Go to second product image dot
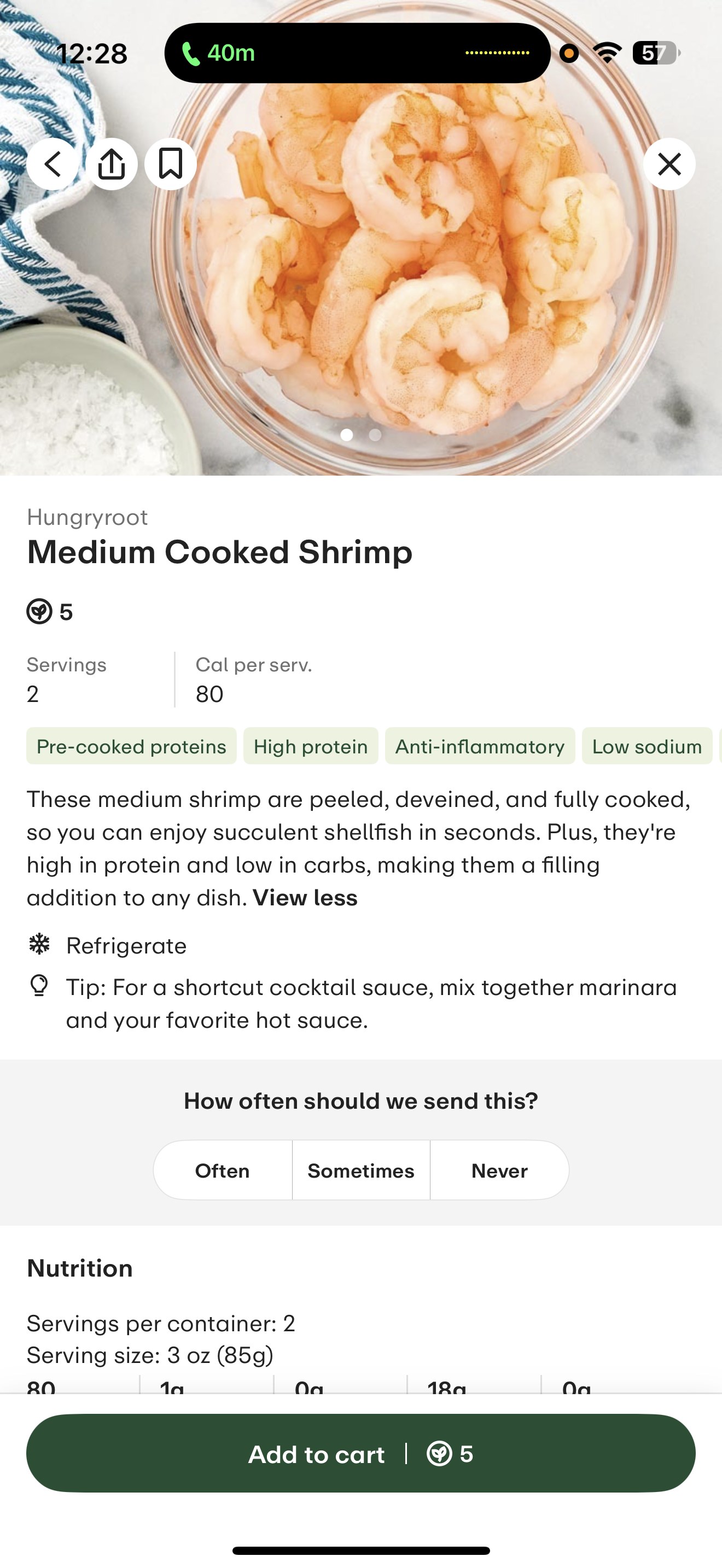722x1568 pixels. [376, 435]
